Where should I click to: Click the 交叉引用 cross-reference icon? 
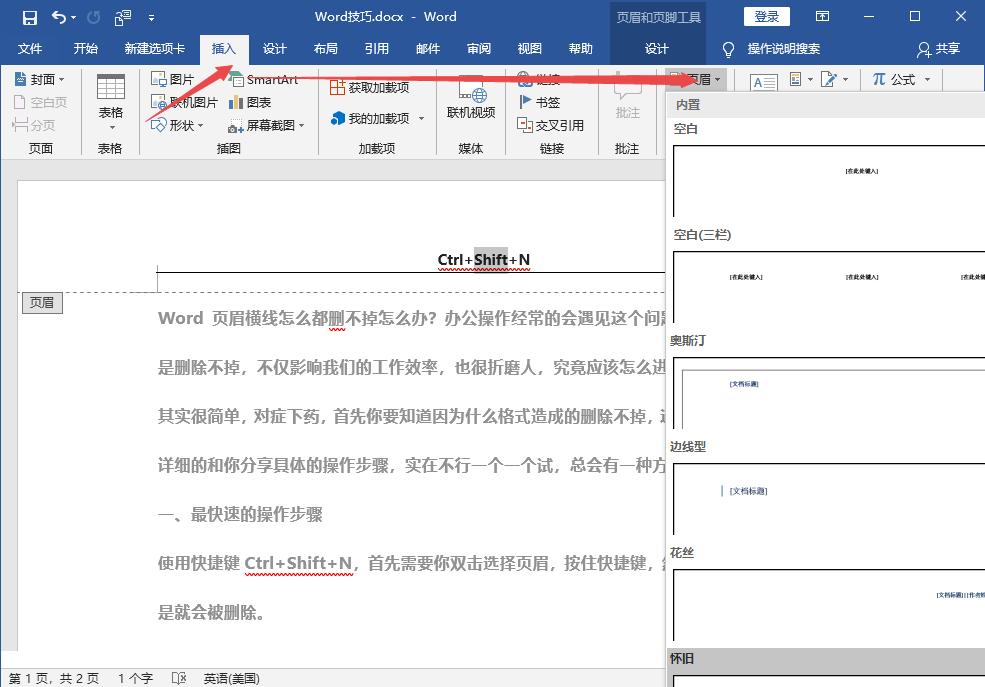pos(549,125)
